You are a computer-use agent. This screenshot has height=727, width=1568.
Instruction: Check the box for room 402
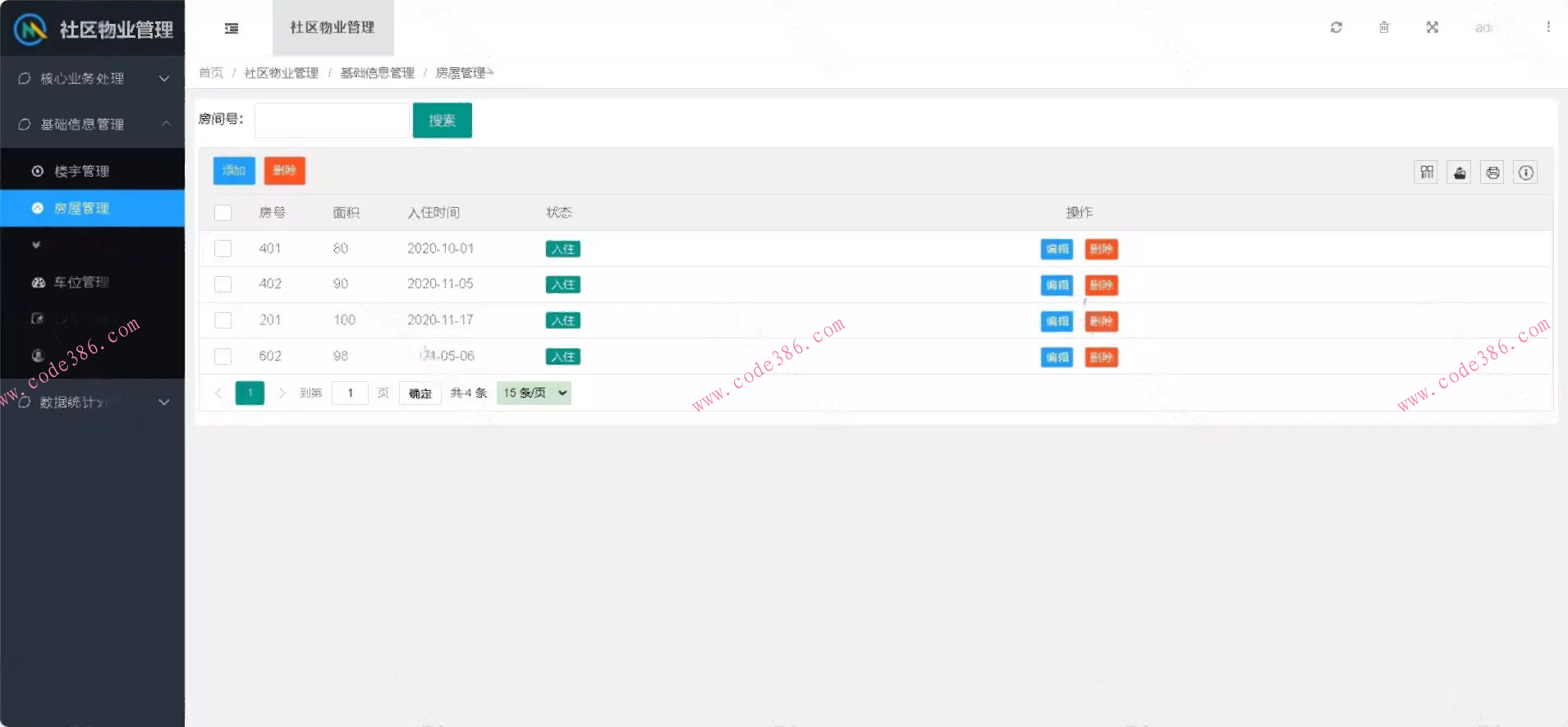[x=222, y=284]
